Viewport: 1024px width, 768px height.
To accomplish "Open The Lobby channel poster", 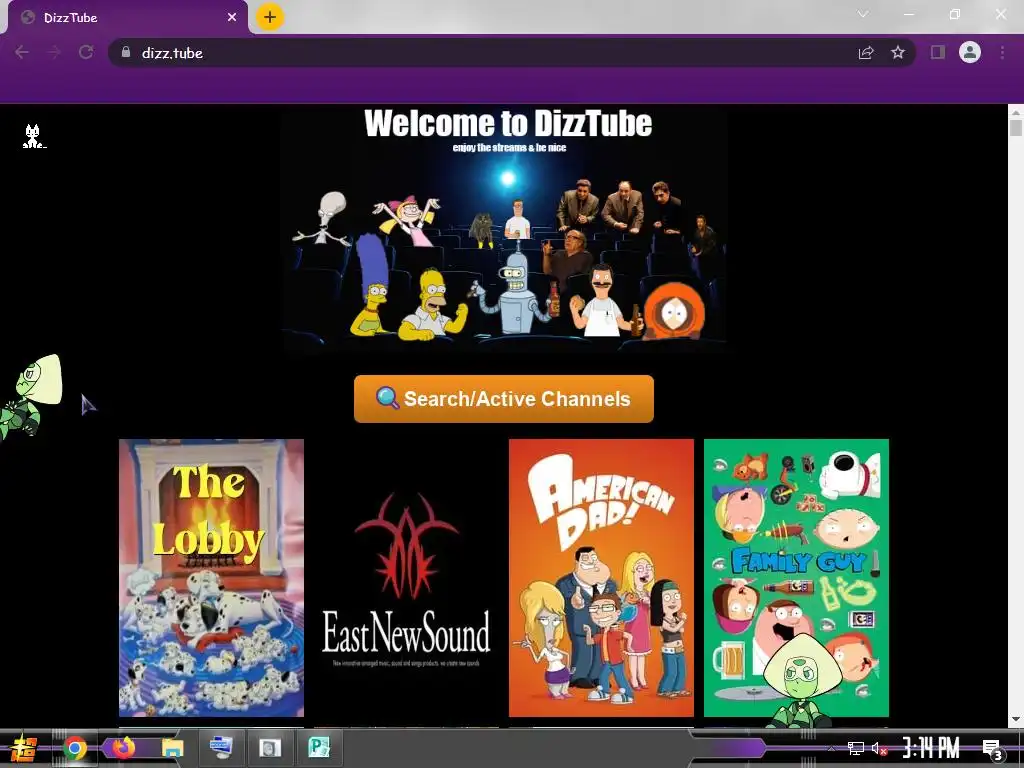I will 211,578.
